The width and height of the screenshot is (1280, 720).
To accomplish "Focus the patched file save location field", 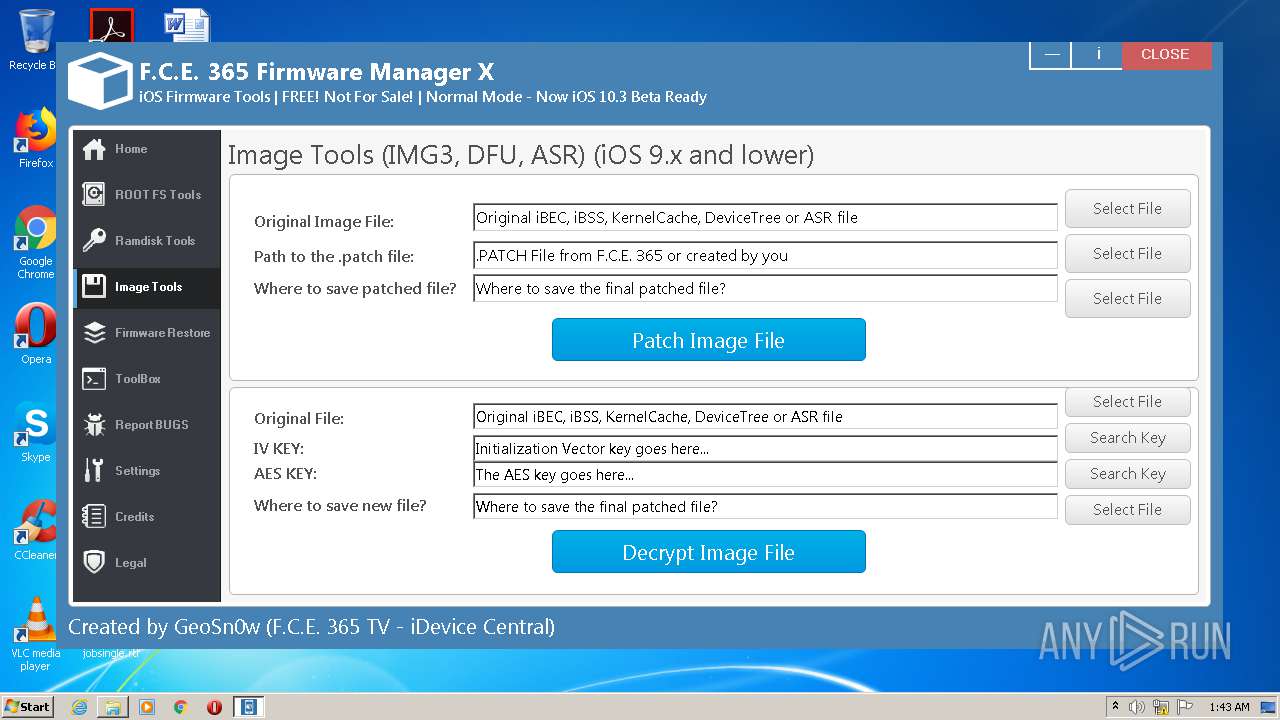I will (x=765, y=288).
